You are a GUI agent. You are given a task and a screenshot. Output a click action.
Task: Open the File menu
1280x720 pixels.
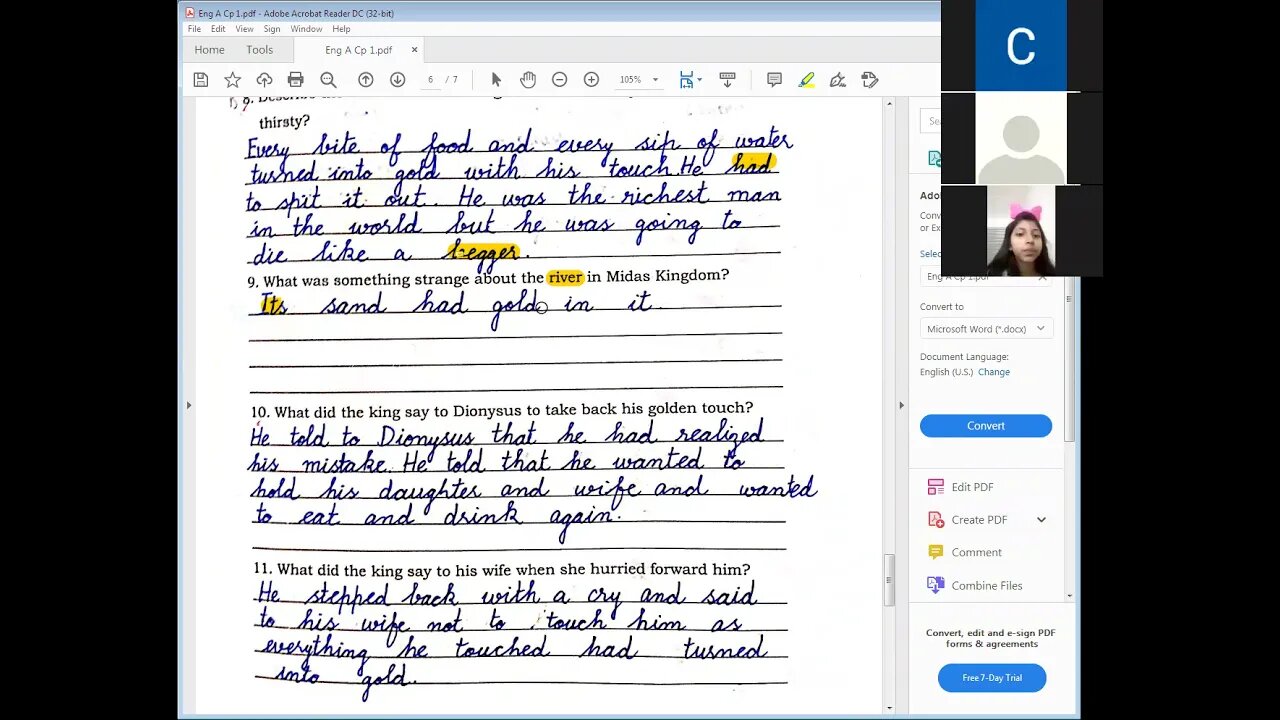[194, 29]
